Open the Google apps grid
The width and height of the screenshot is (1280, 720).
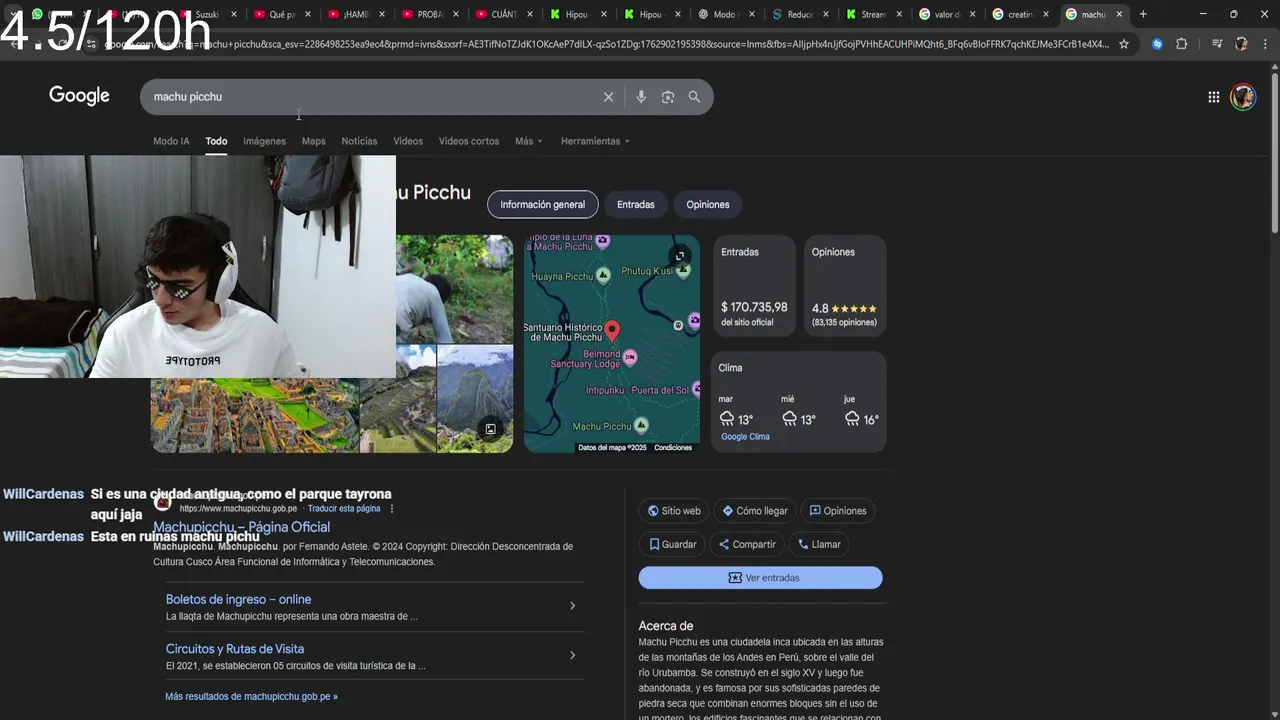pos(1213,97)
